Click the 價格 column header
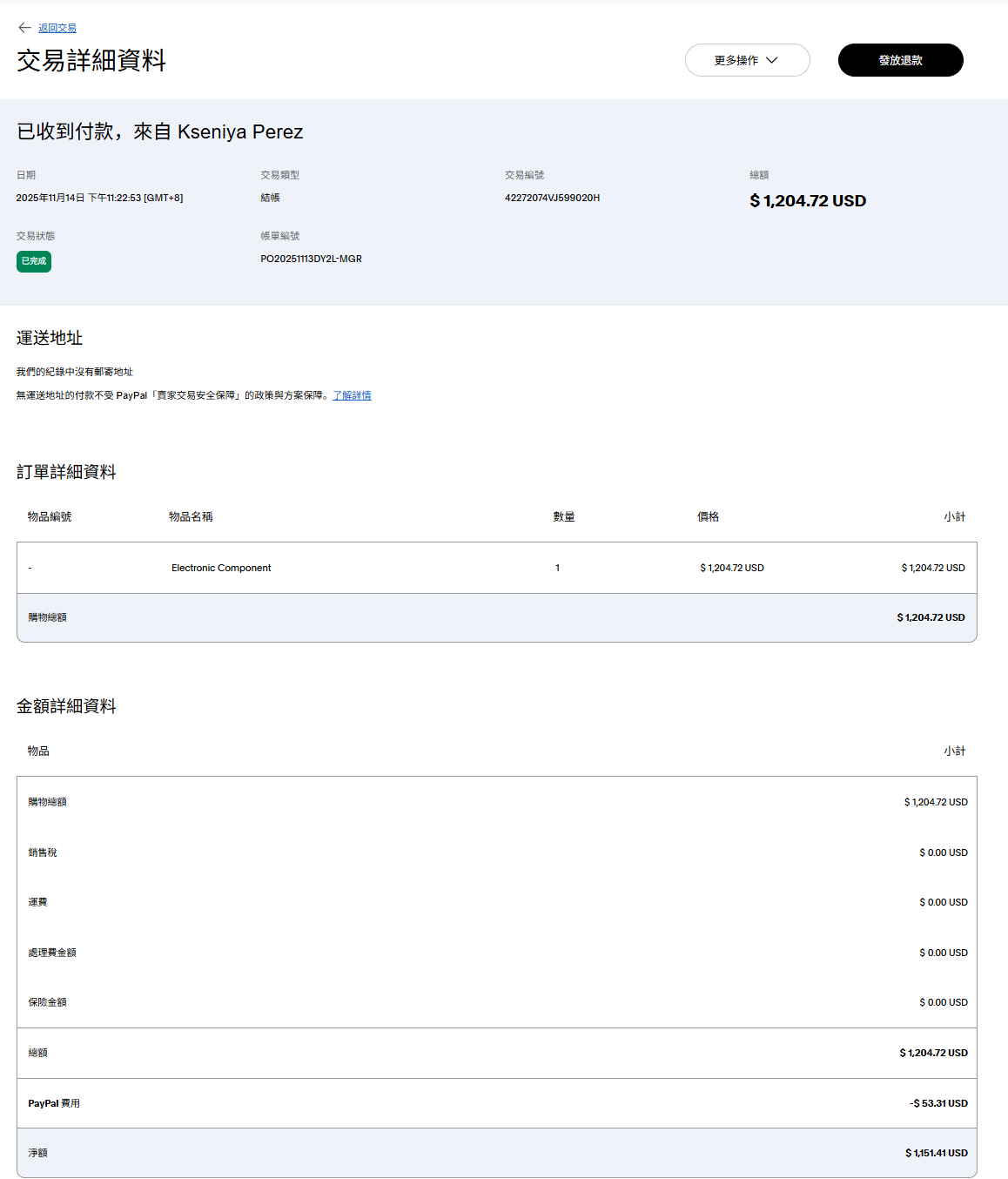The image size is (1008, 1179). 708,516
